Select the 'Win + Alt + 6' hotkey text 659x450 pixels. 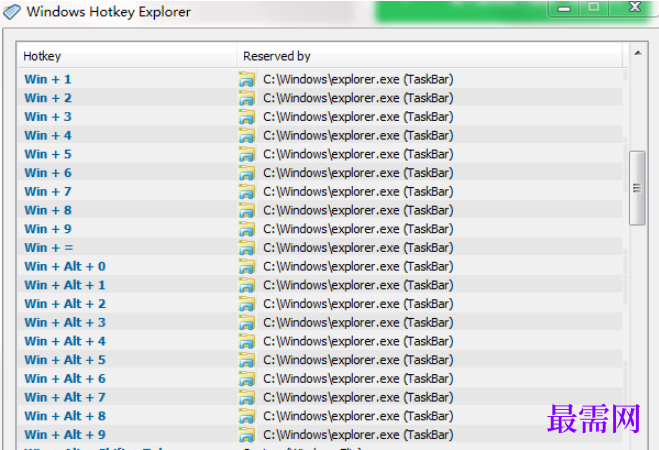[x=65, y=379]
